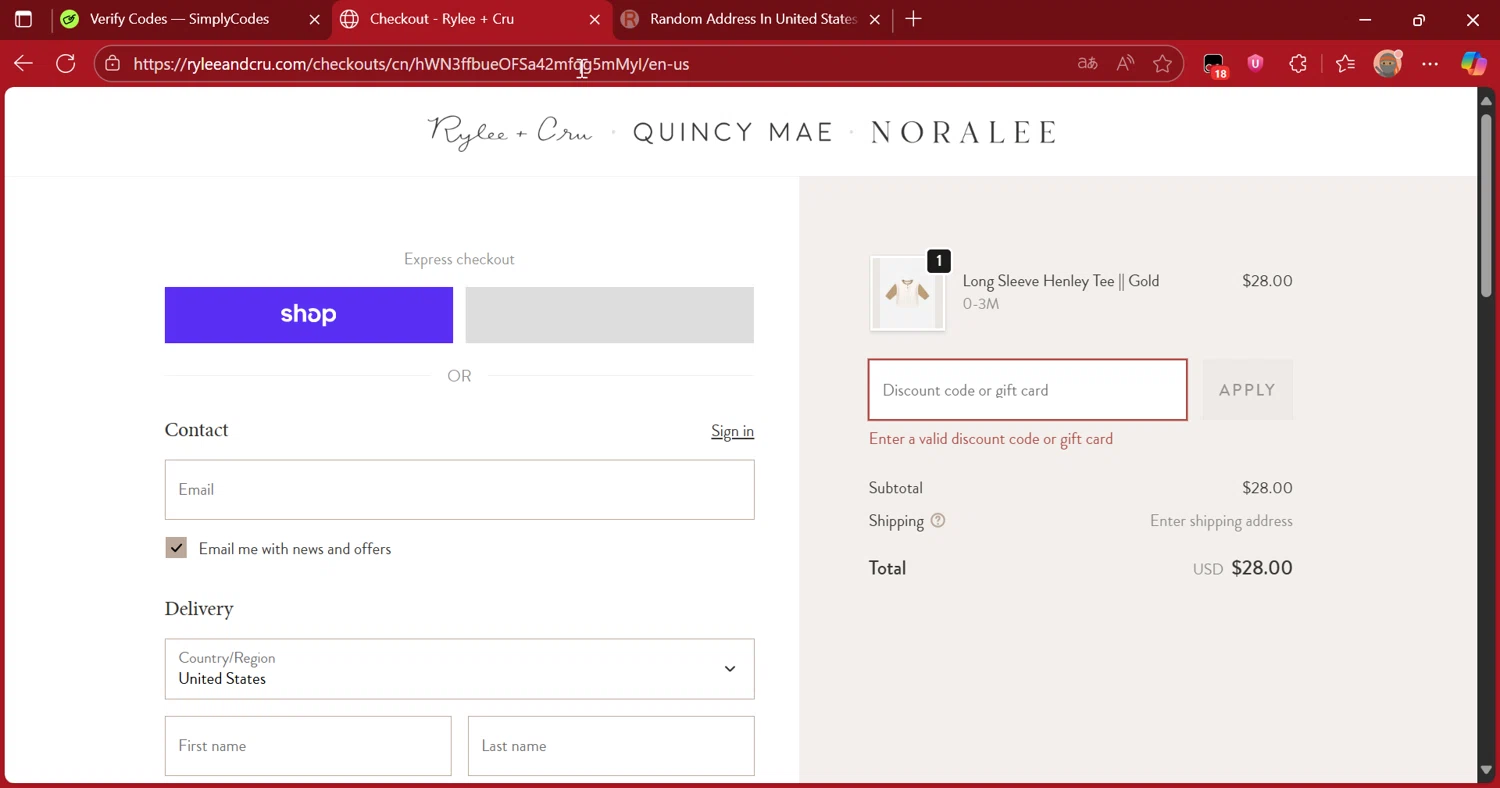This screenshot has height=788, width=1500.
Task: View site information lock icon
Action: click(x=113, y=64)
